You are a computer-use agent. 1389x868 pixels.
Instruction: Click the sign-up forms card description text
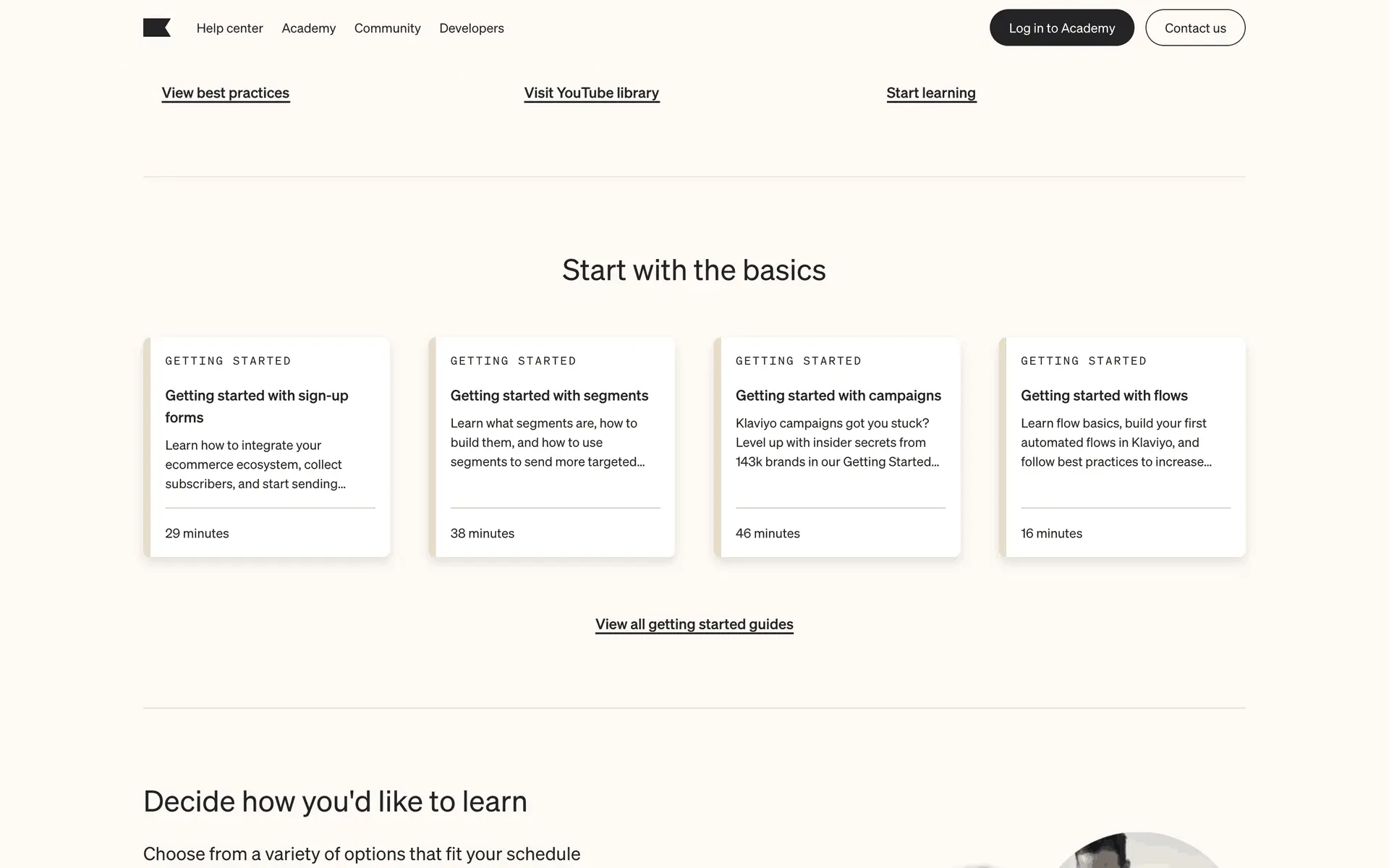(255, 464)
